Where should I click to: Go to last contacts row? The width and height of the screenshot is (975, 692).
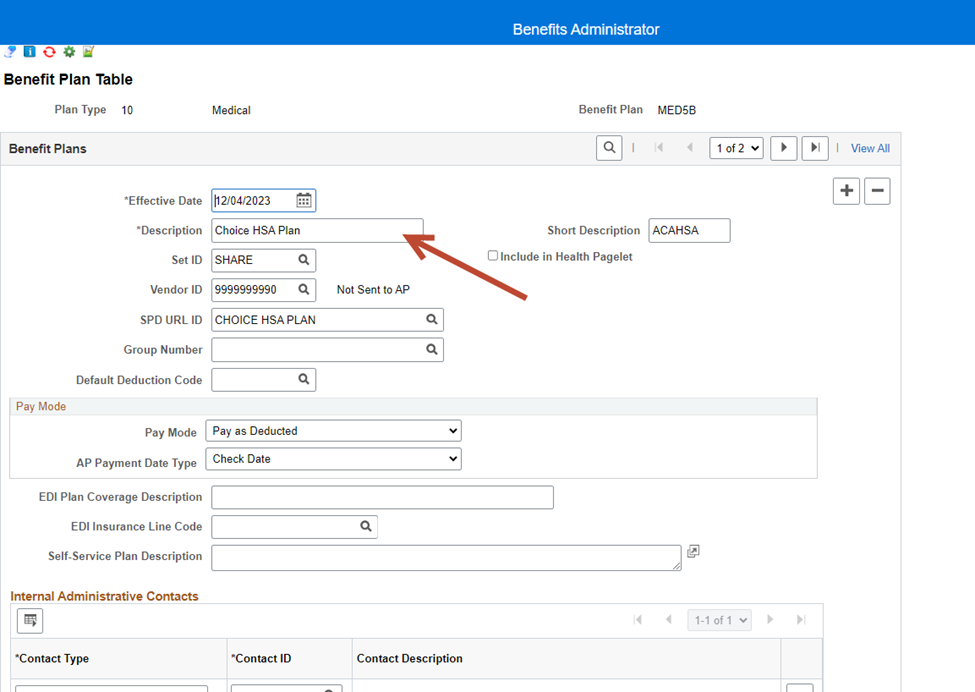pyautogui.click(x=801, y=620)
